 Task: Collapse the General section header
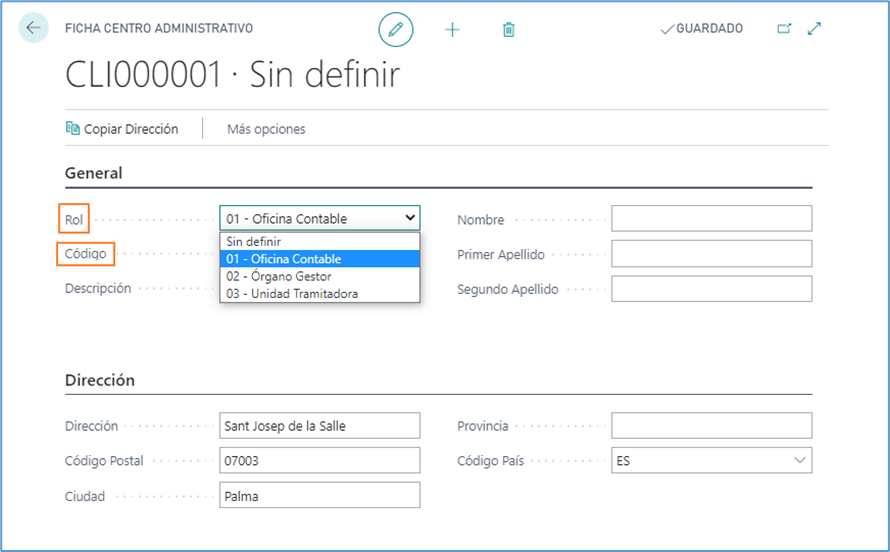coord(94,173)
